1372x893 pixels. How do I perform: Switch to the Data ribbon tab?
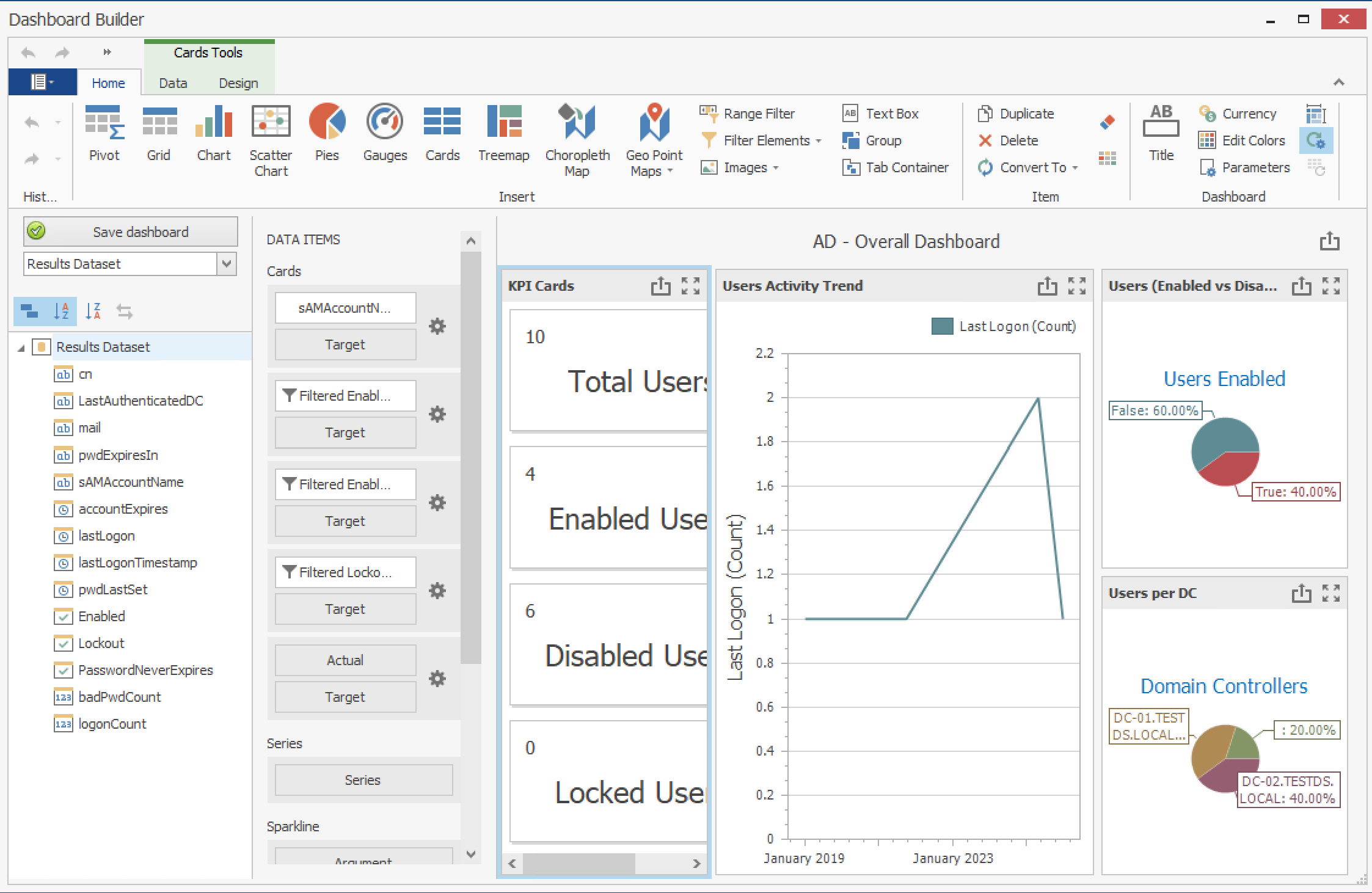173,83
